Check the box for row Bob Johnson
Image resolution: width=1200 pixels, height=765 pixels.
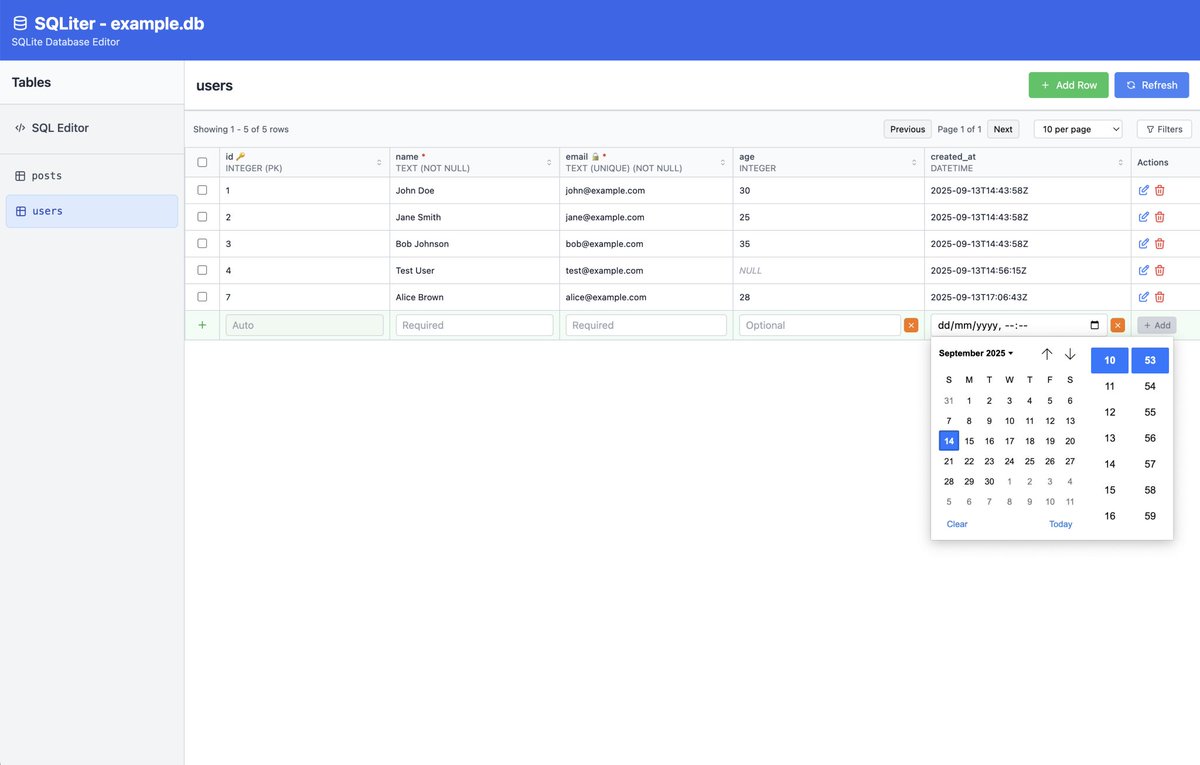click(x=202, y=244)
